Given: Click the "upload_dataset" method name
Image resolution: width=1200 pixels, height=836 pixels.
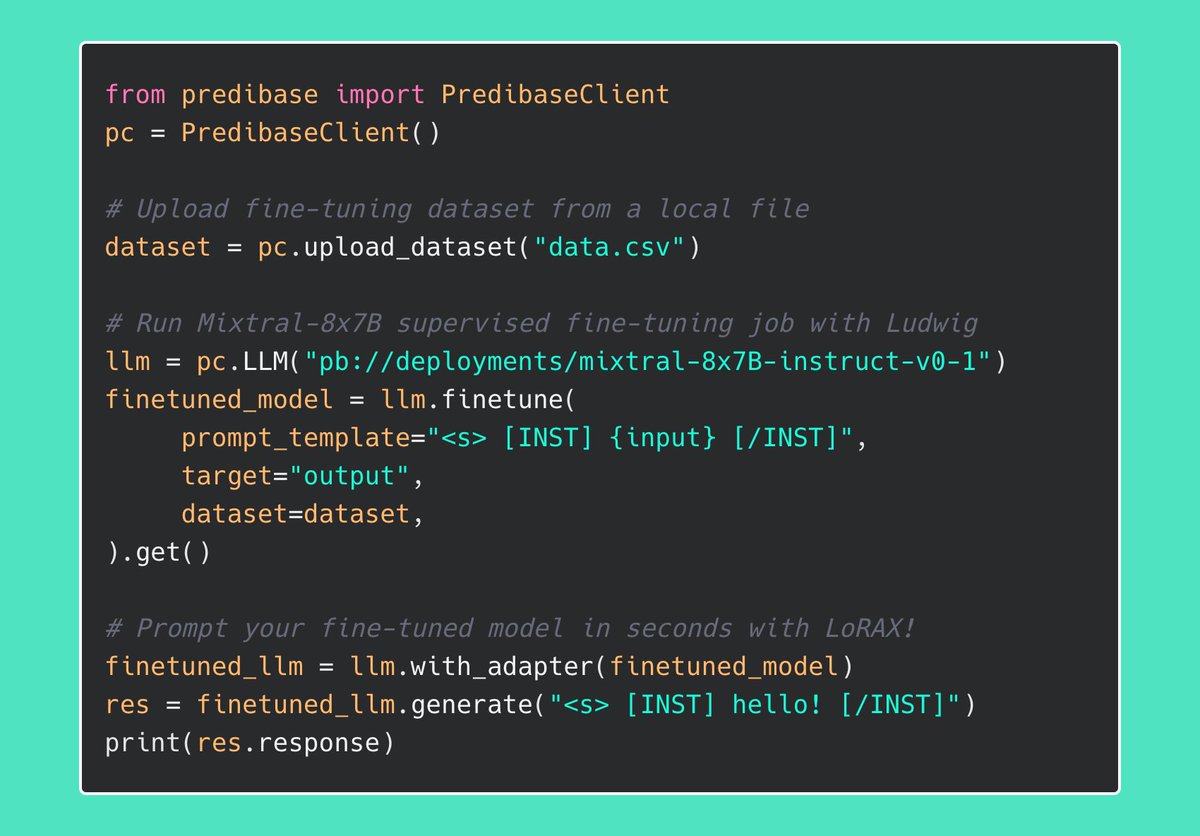Looking at the screenshot, I should click(410, 247).
